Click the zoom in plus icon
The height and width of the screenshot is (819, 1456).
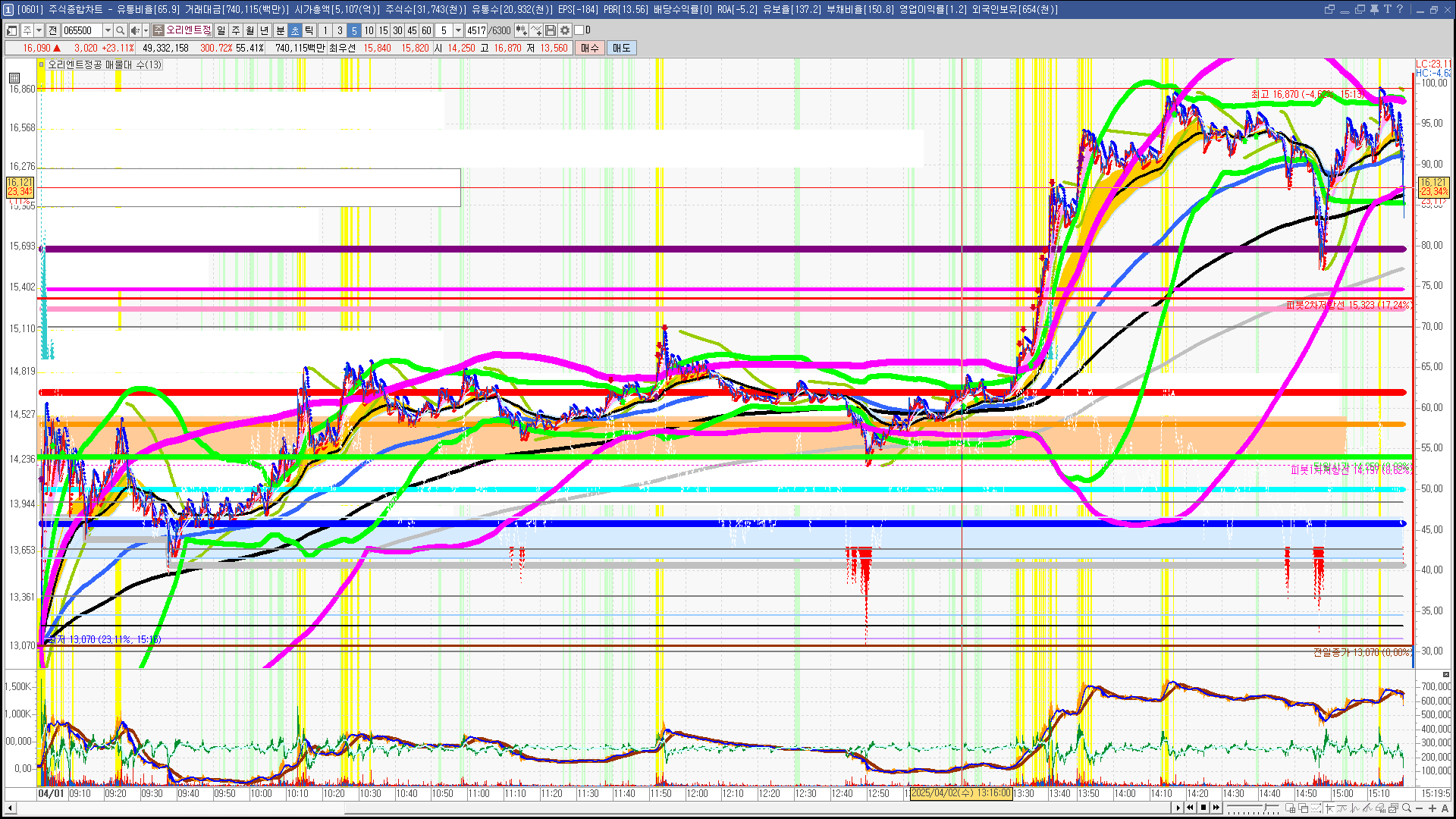(x=1432, y=808)
